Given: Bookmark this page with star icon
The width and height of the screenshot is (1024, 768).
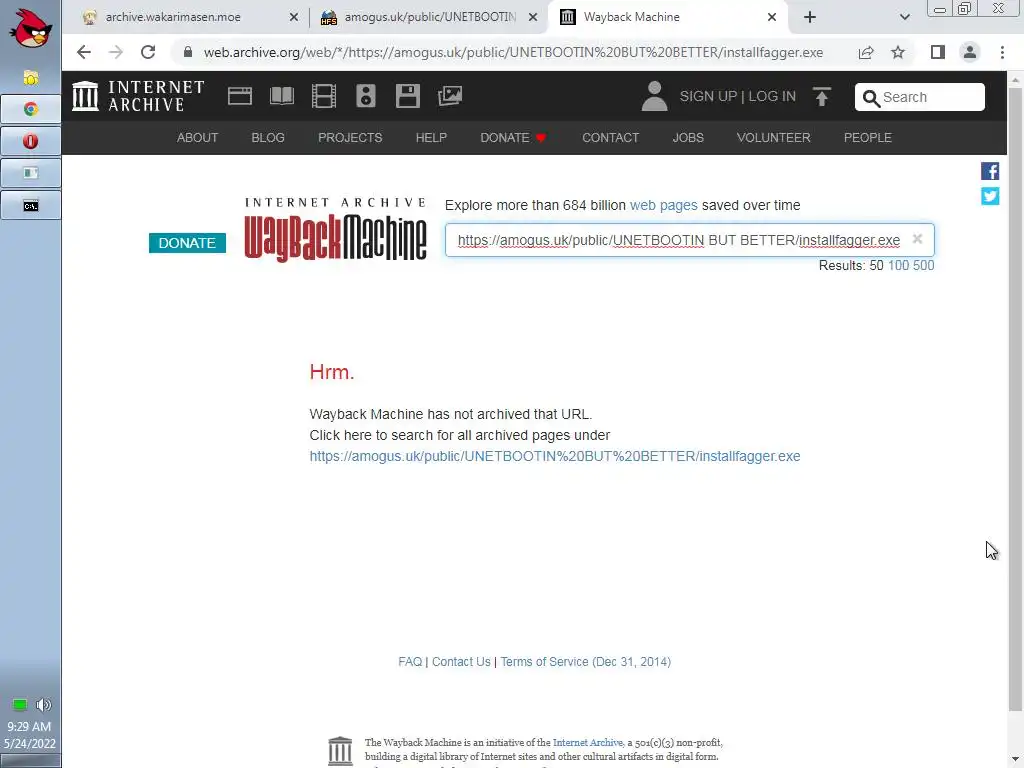Looking at the screenshot, I should (x=898, y=52).
